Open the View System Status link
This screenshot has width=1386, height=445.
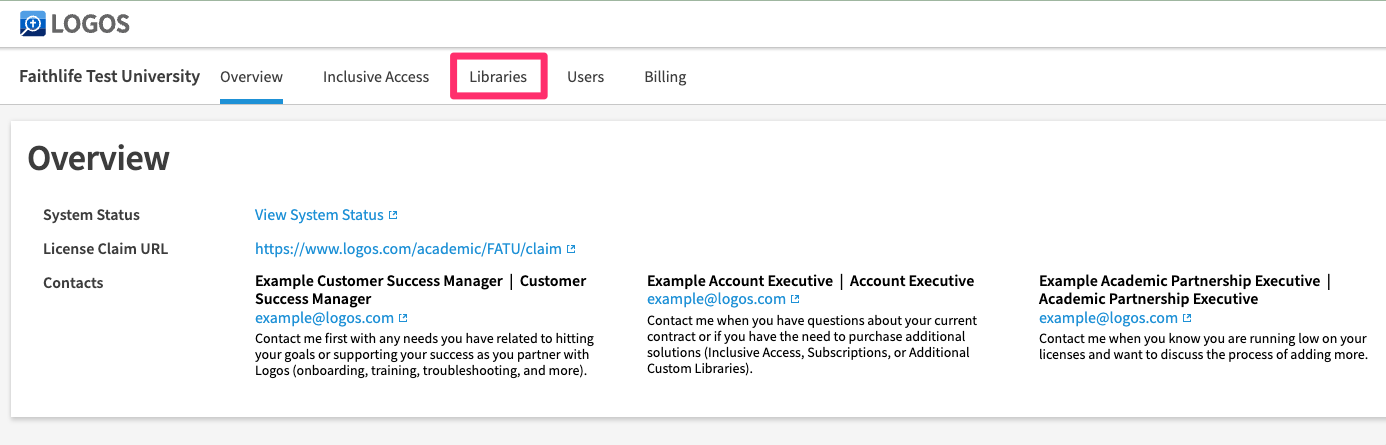pos(319,215)
